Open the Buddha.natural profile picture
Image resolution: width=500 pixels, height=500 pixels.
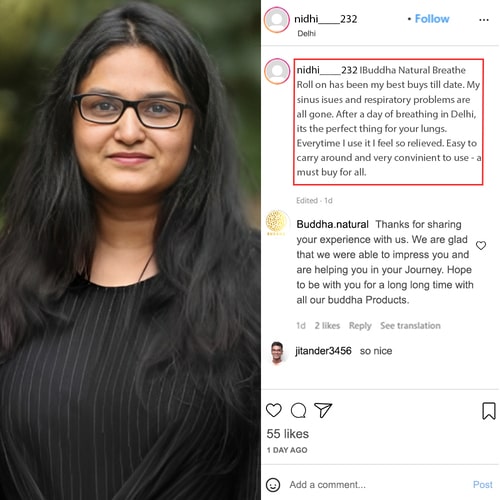276,222
